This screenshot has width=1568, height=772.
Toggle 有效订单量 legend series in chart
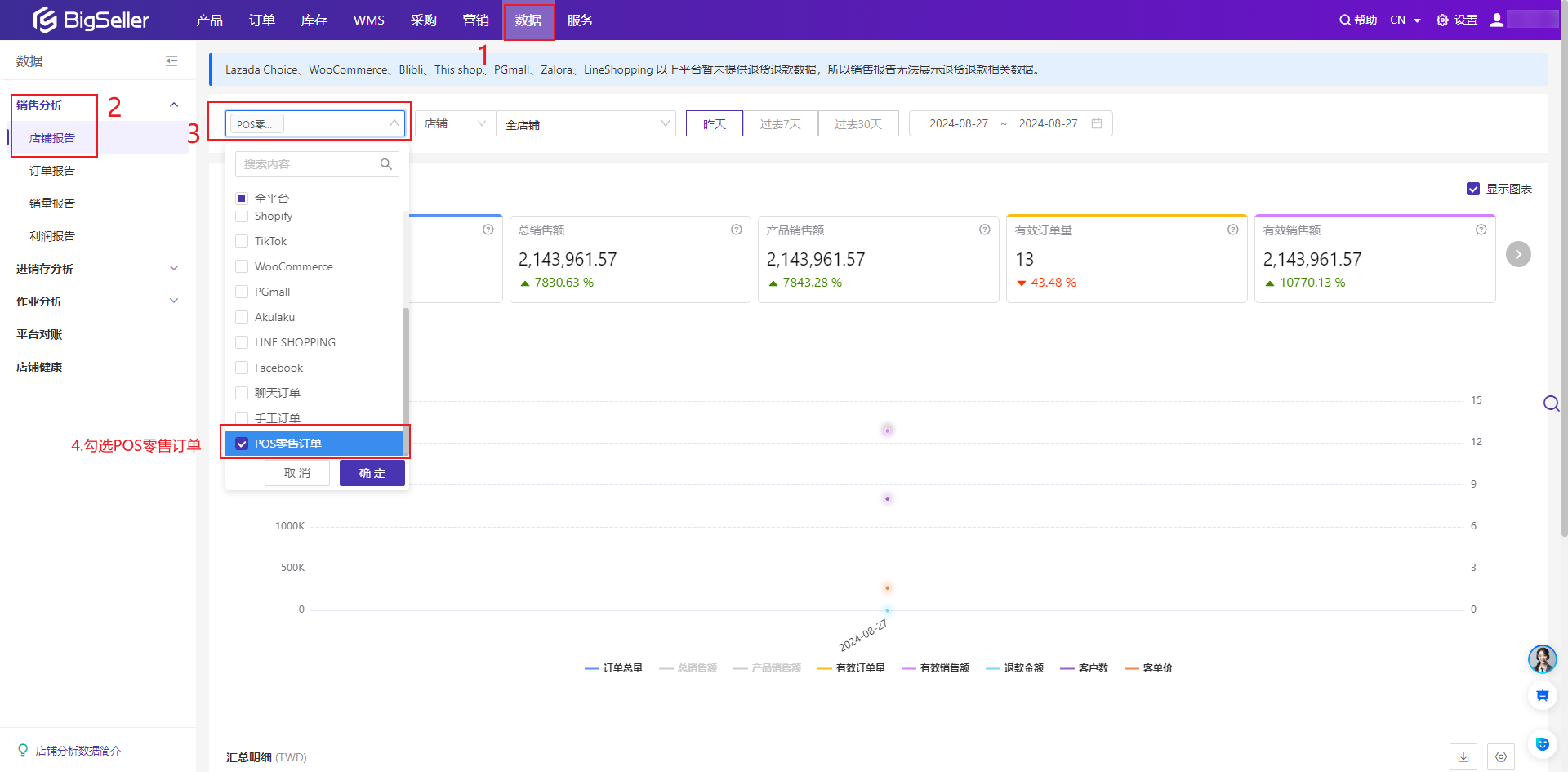coord(851,668)
